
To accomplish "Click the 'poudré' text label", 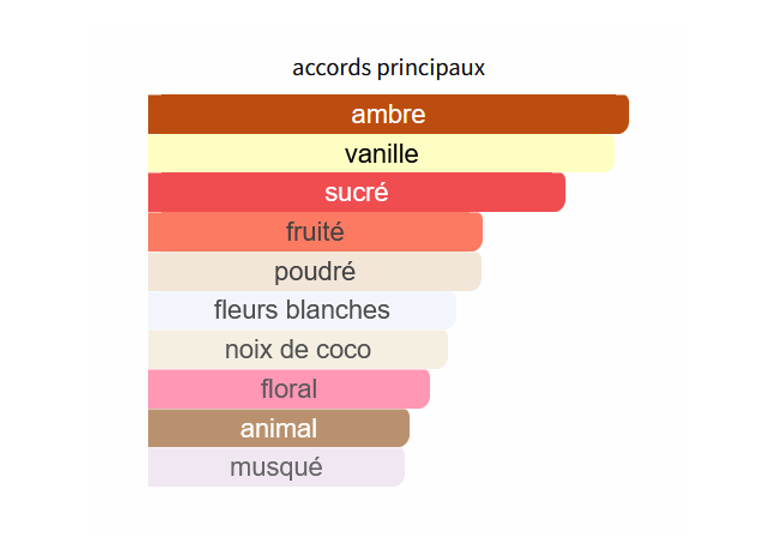I will click(x=315, y=271).
